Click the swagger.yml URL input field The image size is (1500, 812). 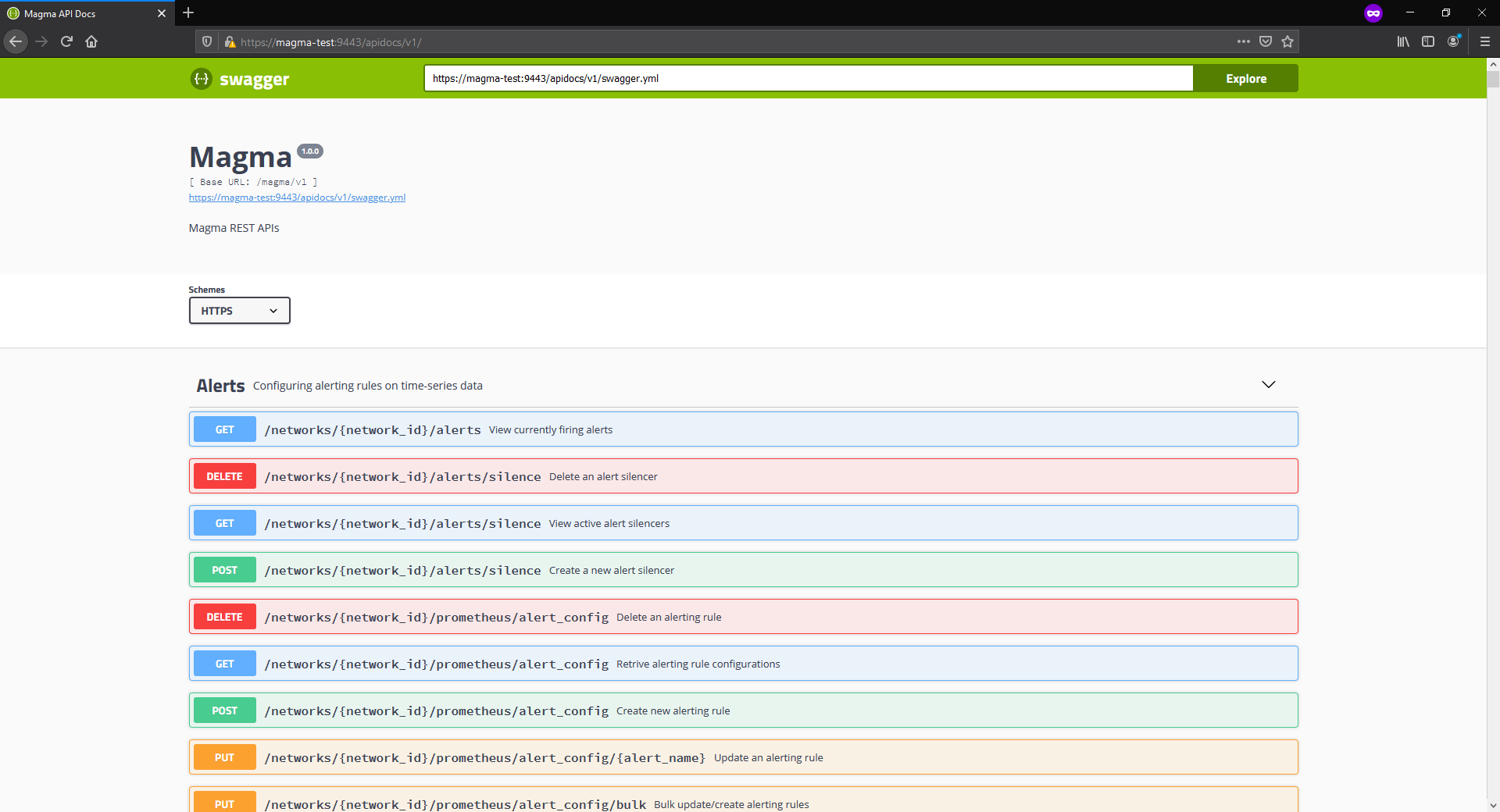click(x=809, y=78)
